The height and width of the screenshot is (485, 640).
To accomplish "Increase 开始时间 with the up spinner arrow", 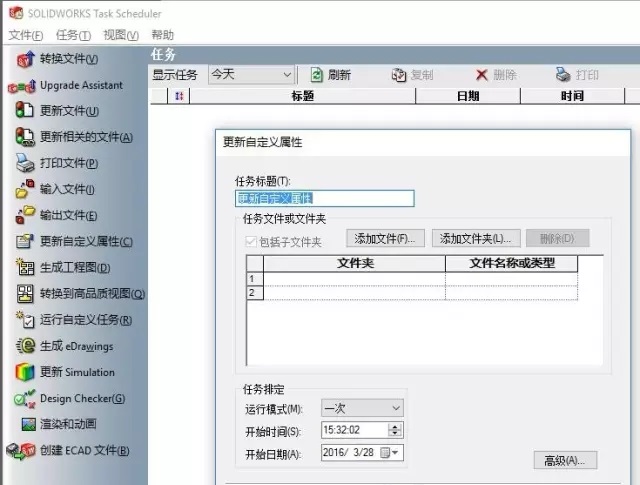I will click(395, 427).
